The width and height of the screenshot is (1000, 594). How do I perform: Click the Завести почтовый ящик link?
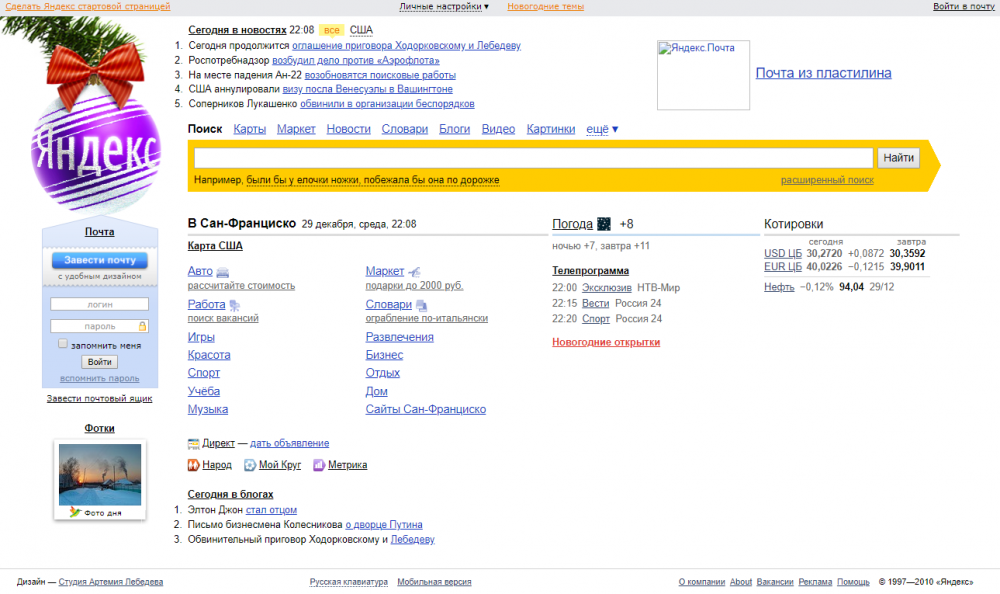tap(99, 399)
